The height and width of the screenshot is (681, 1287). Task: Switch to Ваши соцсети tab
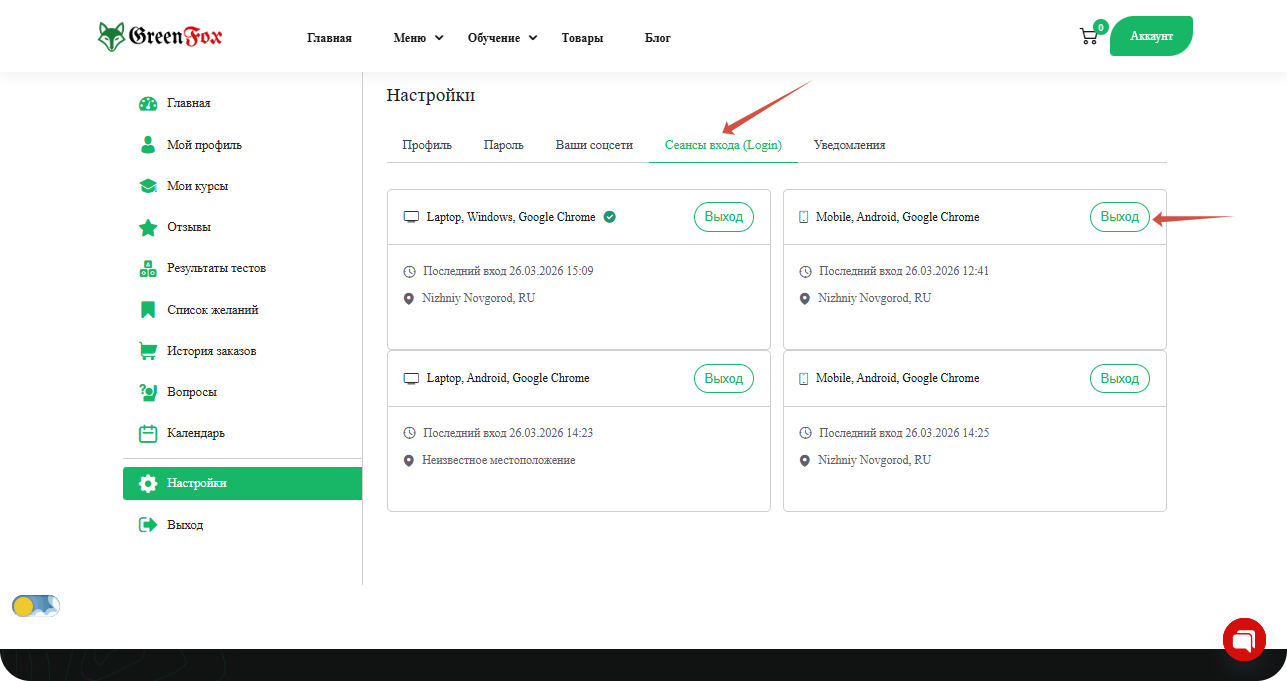pyautogui.click(x=594, y=145)
